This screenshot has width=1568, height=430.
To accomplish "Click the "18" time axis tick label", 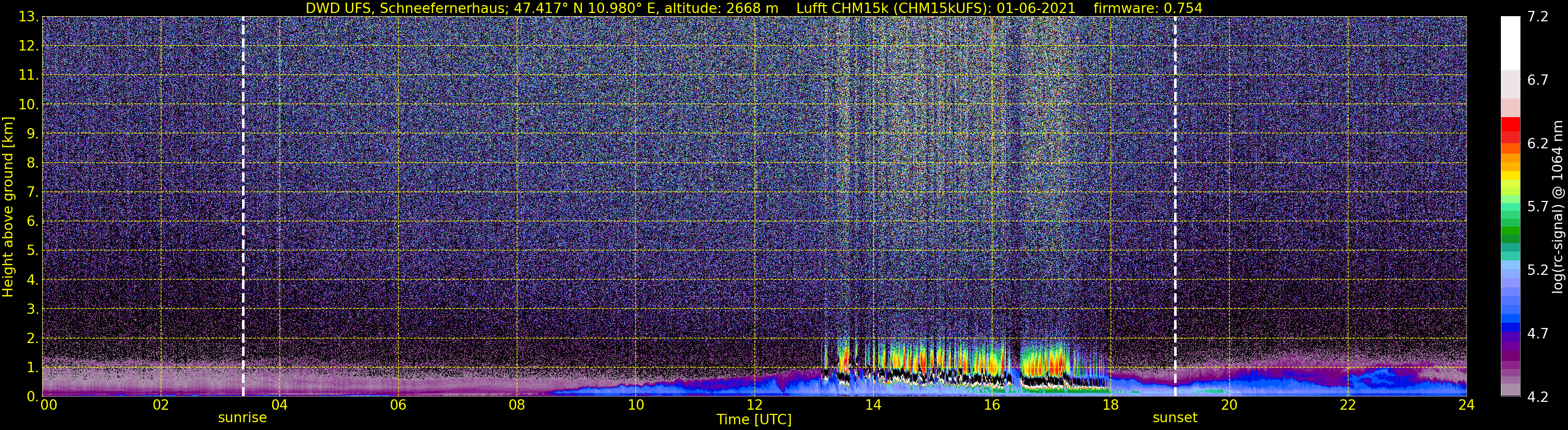I will [x=1110, y=405].
